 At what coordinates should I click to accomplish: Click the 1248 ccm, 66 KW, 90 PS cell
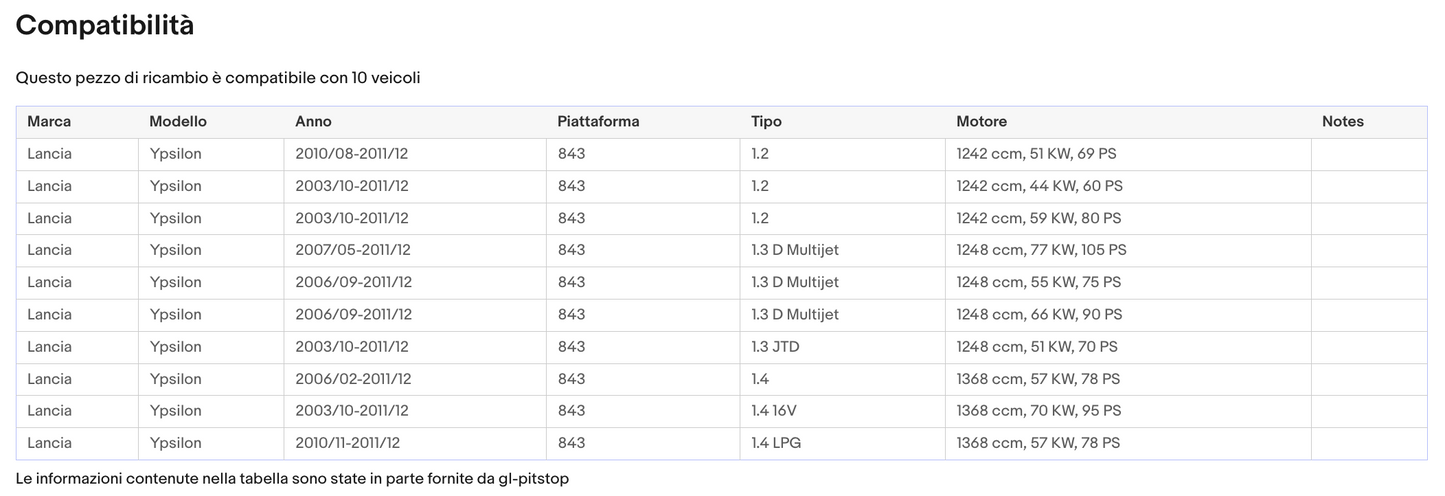[x=1039, y=314]
